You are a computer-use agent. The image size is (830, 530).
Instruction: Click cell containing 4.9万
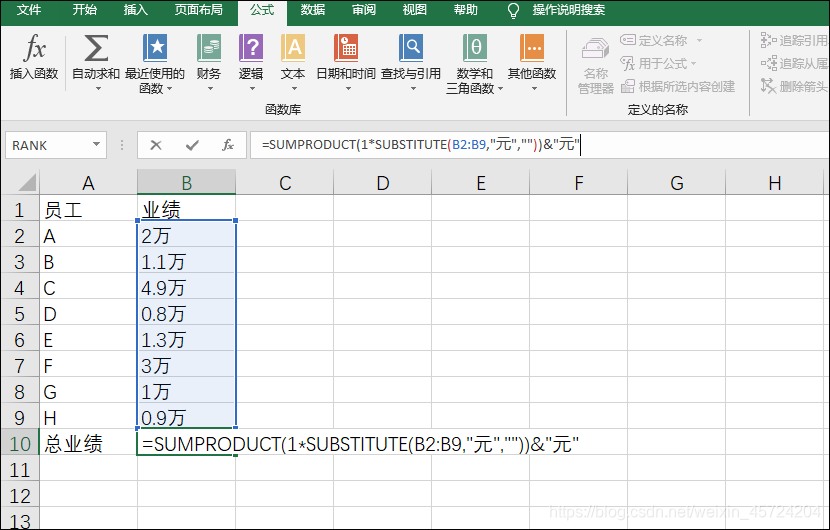[x=186, y=288]
